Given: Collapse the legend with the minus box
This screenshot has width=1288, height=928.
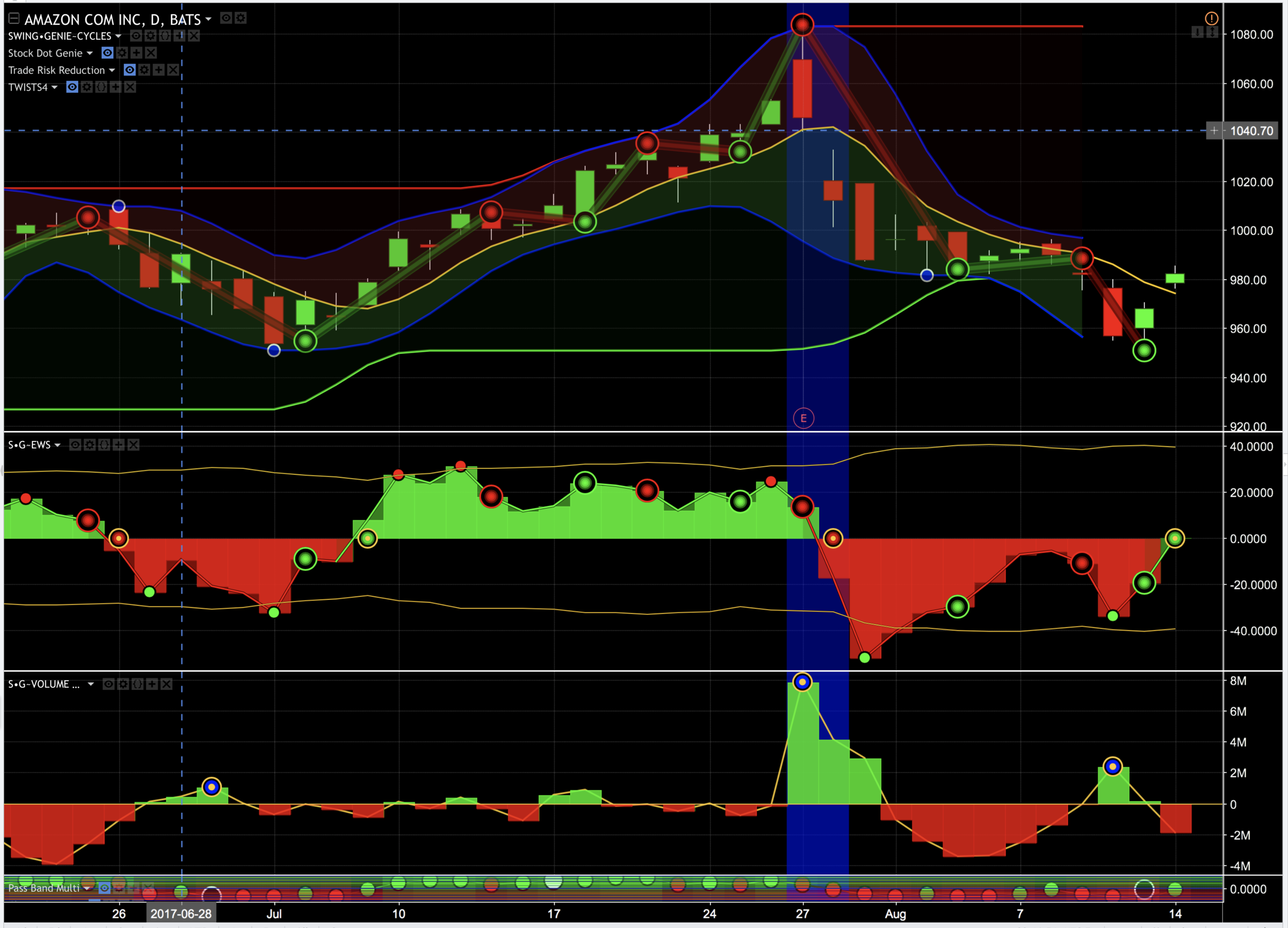Looking at the screenshot, I should coord(13,19).
